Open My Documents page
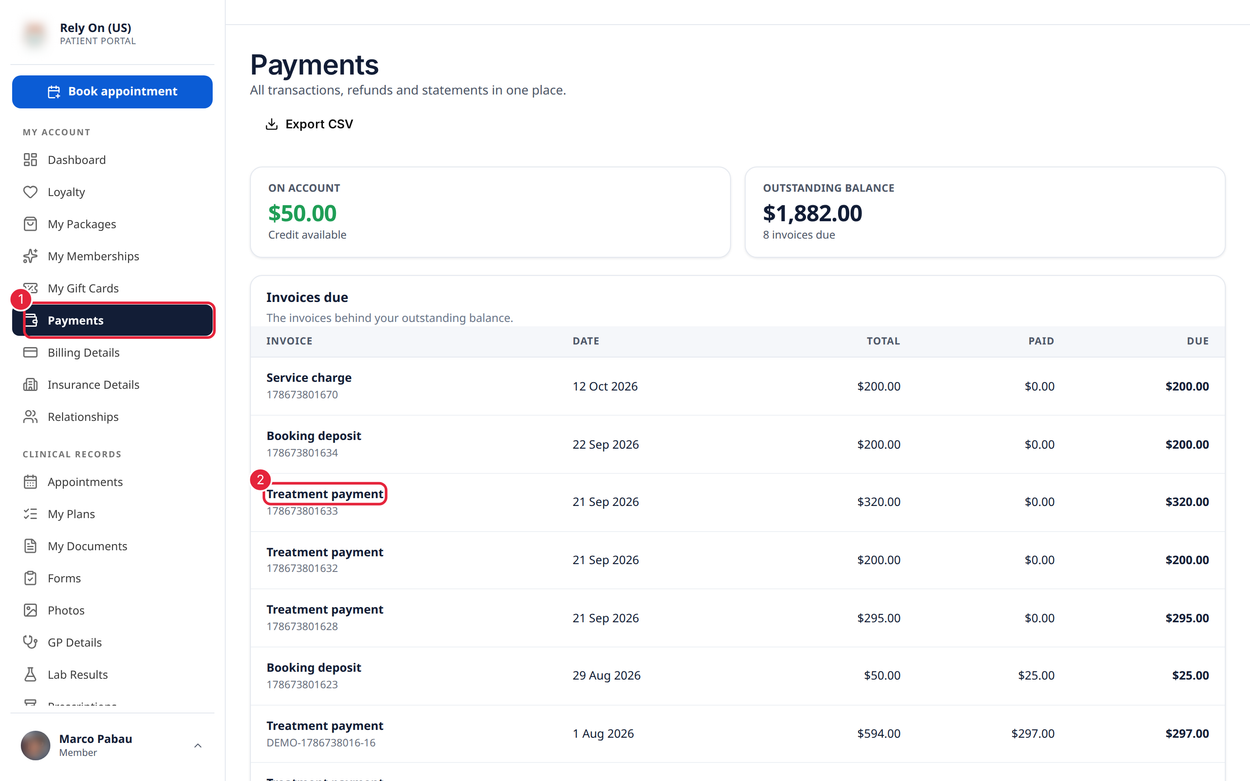 click(112, 546)
